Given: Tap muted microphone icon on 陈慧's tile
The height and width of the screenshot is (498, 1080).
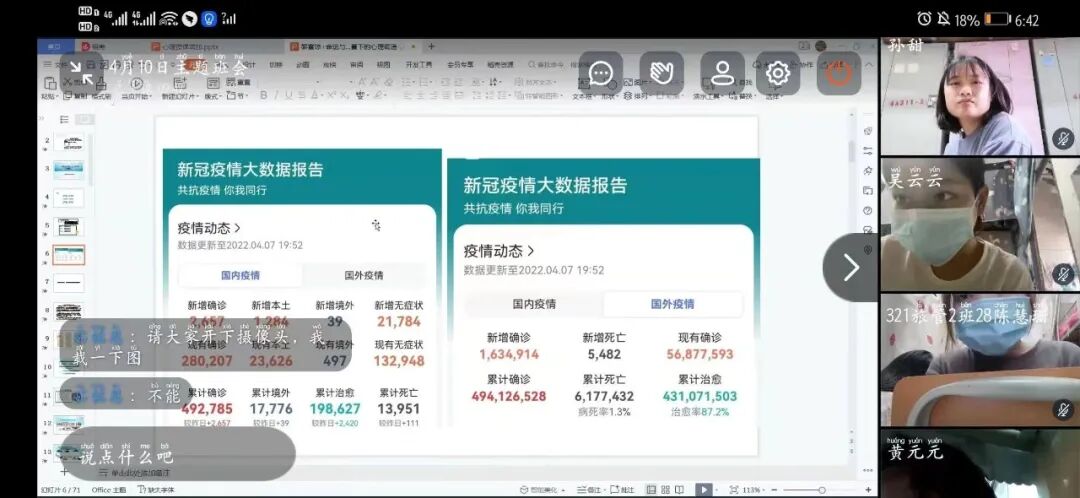Looking at the screenshot, I should (1063, 410).
